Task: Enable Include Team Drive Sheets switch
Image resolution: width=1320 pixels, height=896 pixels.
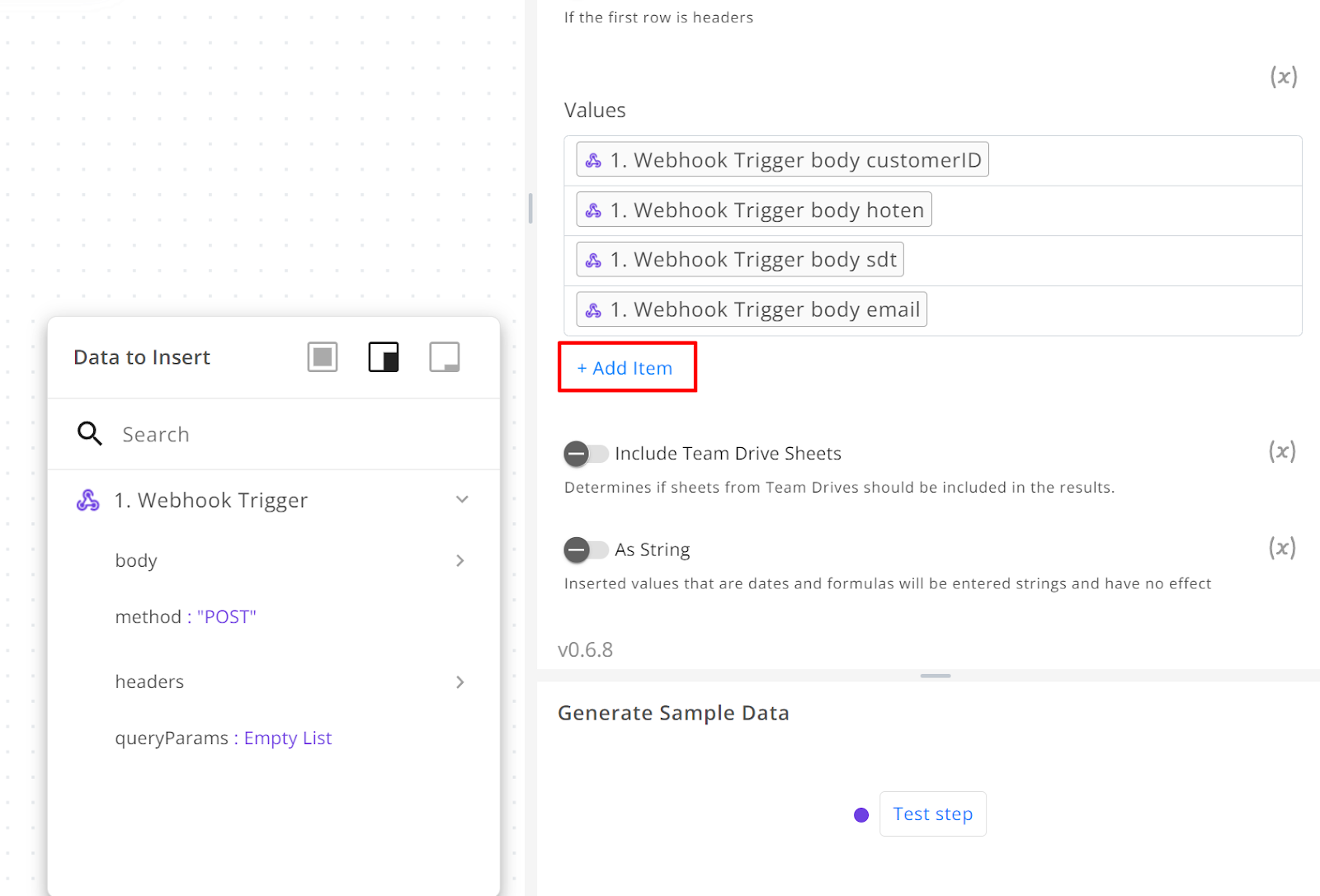Action: tap(586, 454)
